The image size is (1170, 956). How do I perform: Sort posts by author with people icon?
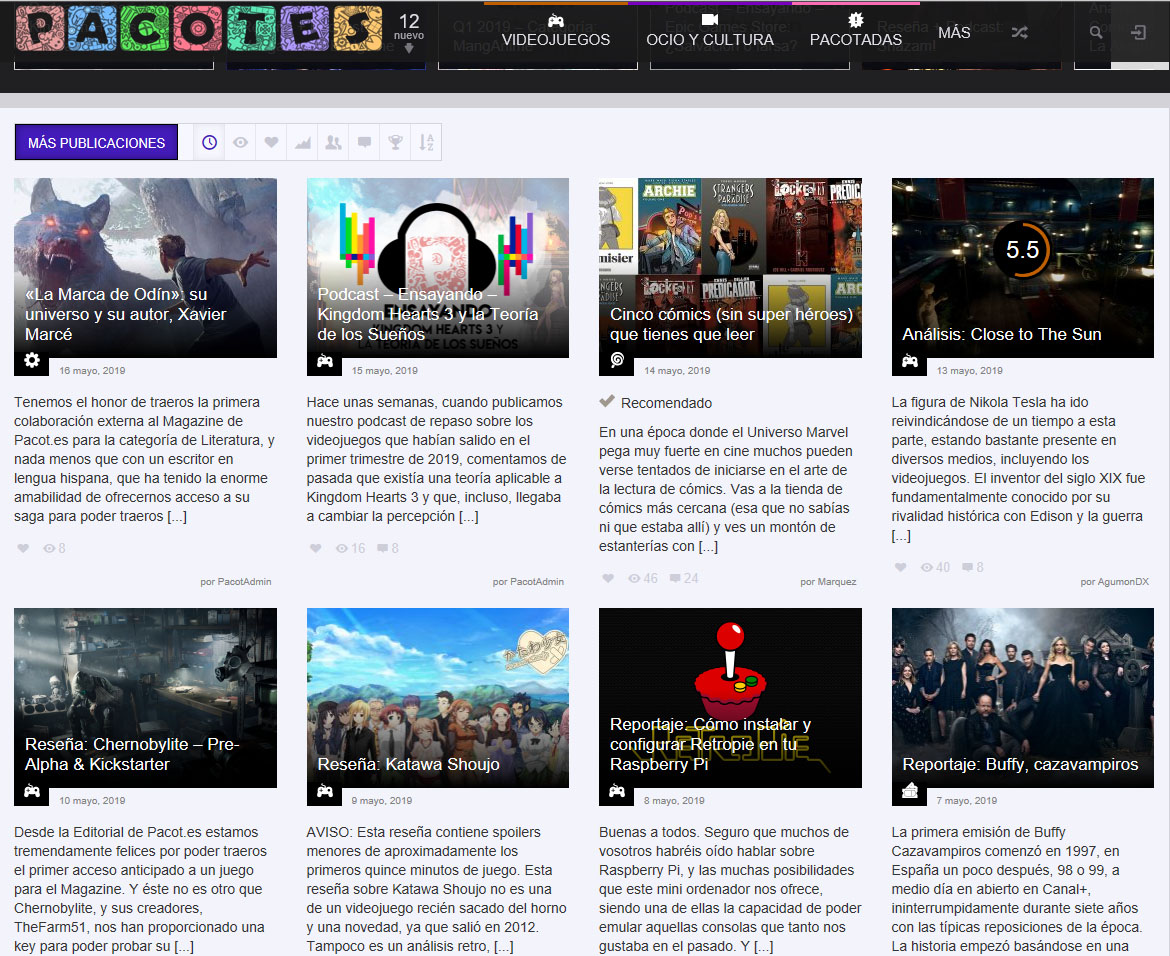[x=333, y=142]
